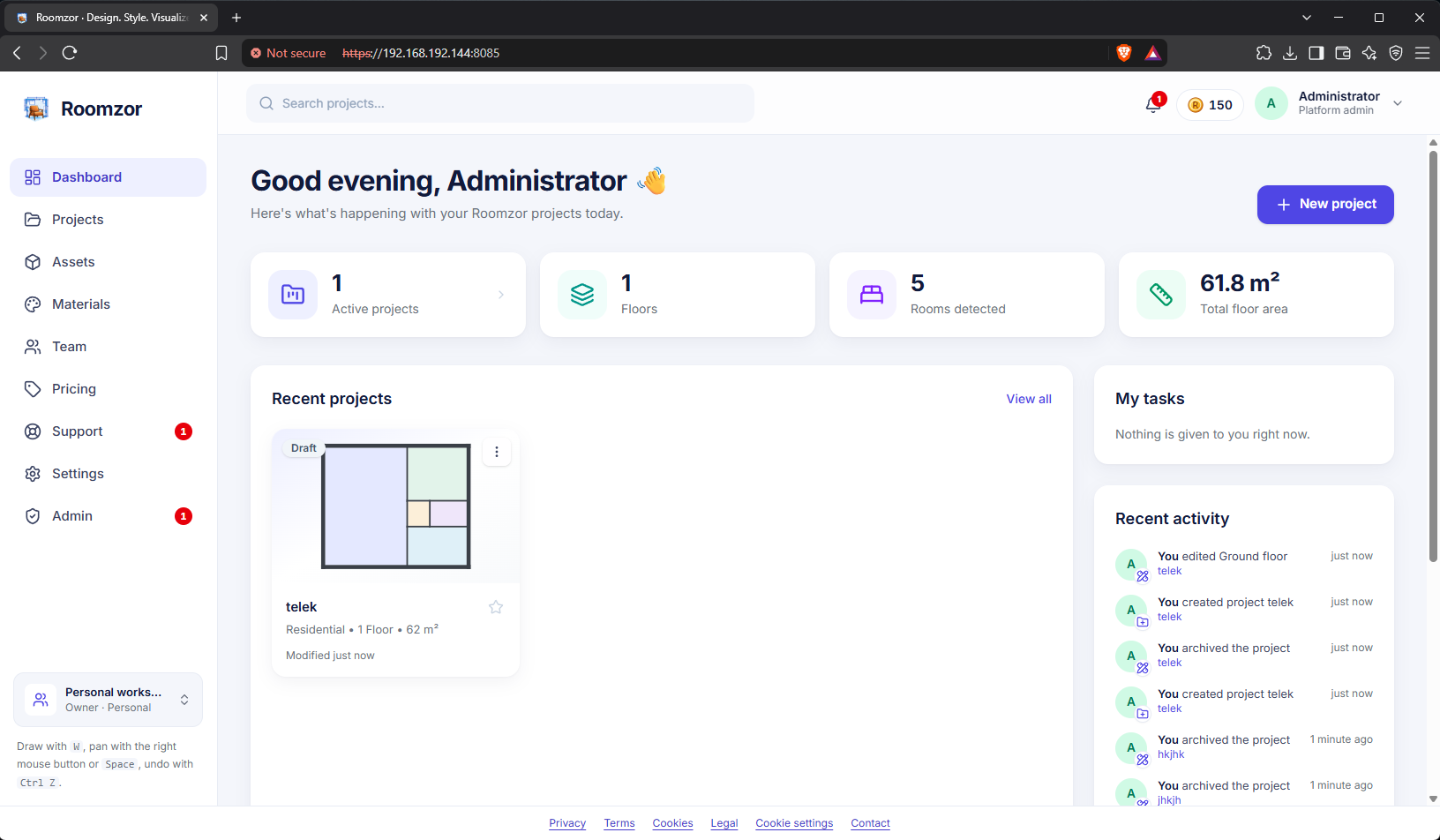The image size is (1440, 840).
Task: Open browser tab list dropdown arrow
Action: [x=1307, y=18]
